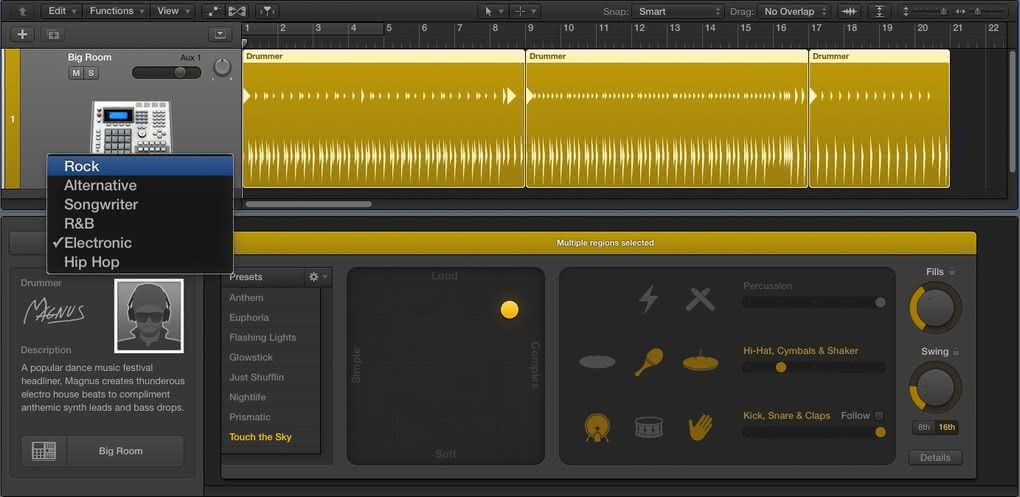Choose Rock from the genre menu
Image resolution: width=1020 pixels, height=497 pixels.
(140, 166)
